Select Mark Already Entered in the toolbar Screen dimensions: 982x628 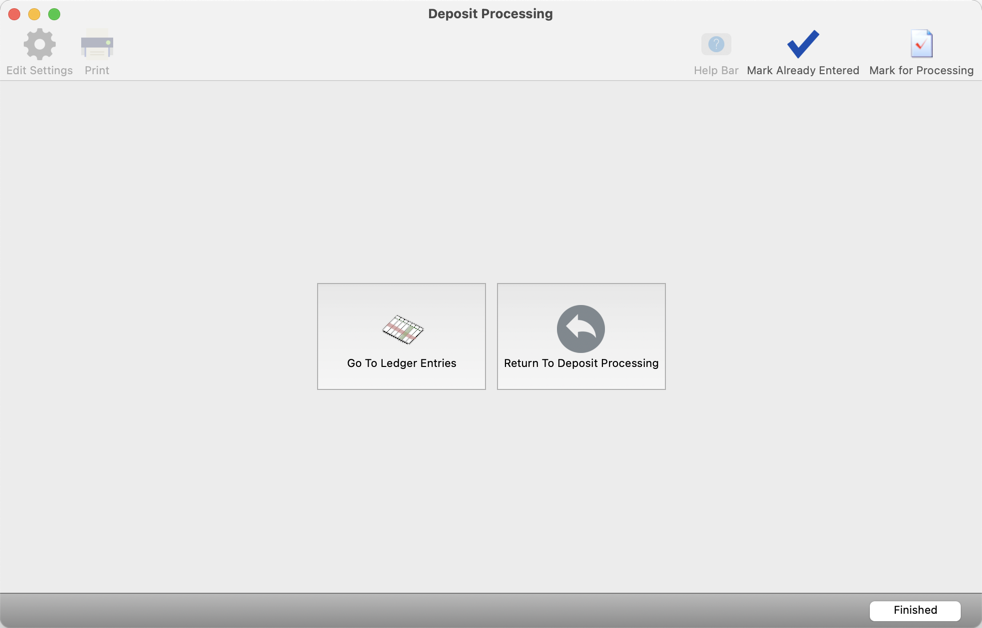coord(803,50)
